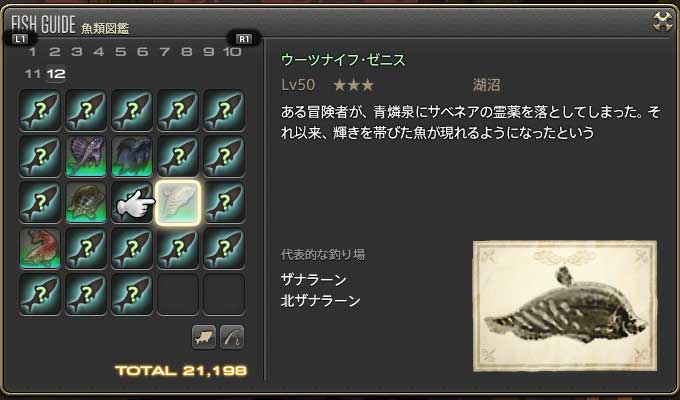680x400 pixels.
Task: Click the first unknown fish slot
Action: point(40,111)
